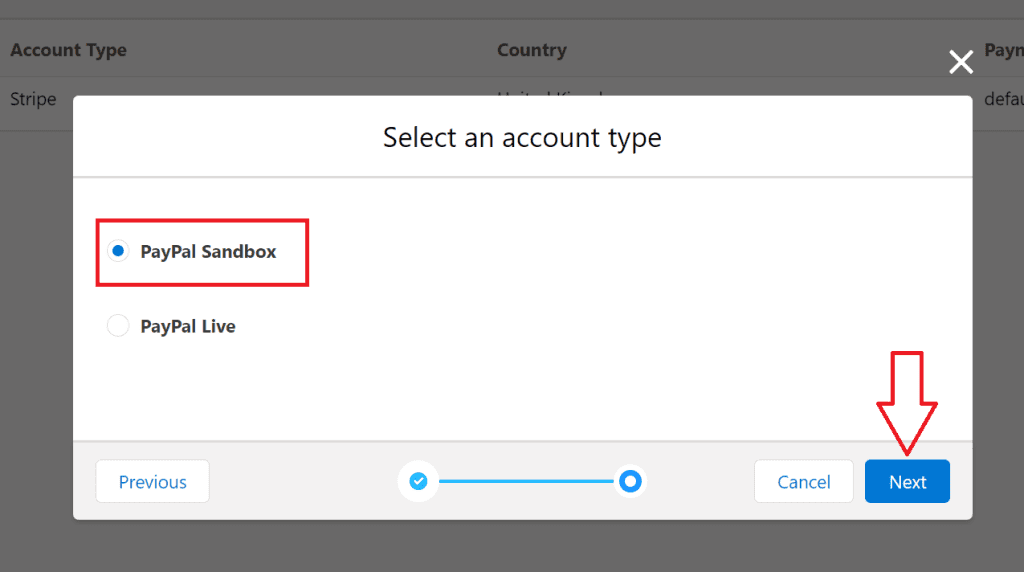Close the dialog with the X icon
The image size is (1024, 572).
click(x=961, y=63)
